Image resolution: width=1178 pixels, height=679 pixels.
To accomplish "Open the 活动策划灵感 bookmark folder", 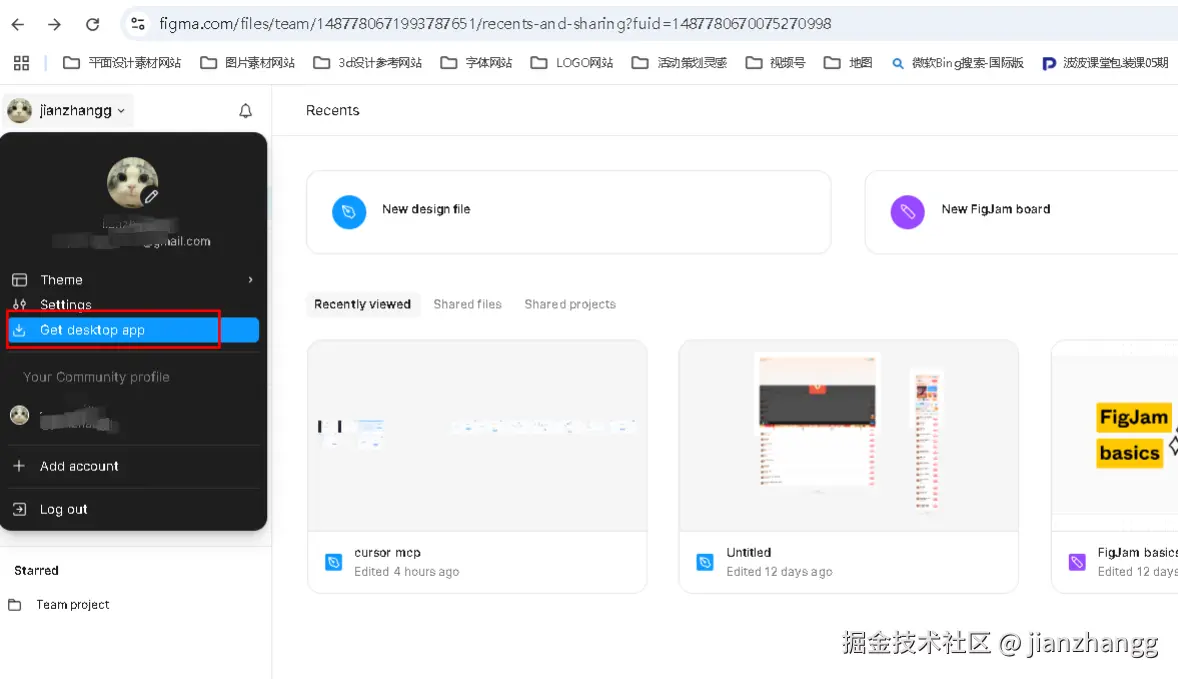I will [x=679, y=63].
